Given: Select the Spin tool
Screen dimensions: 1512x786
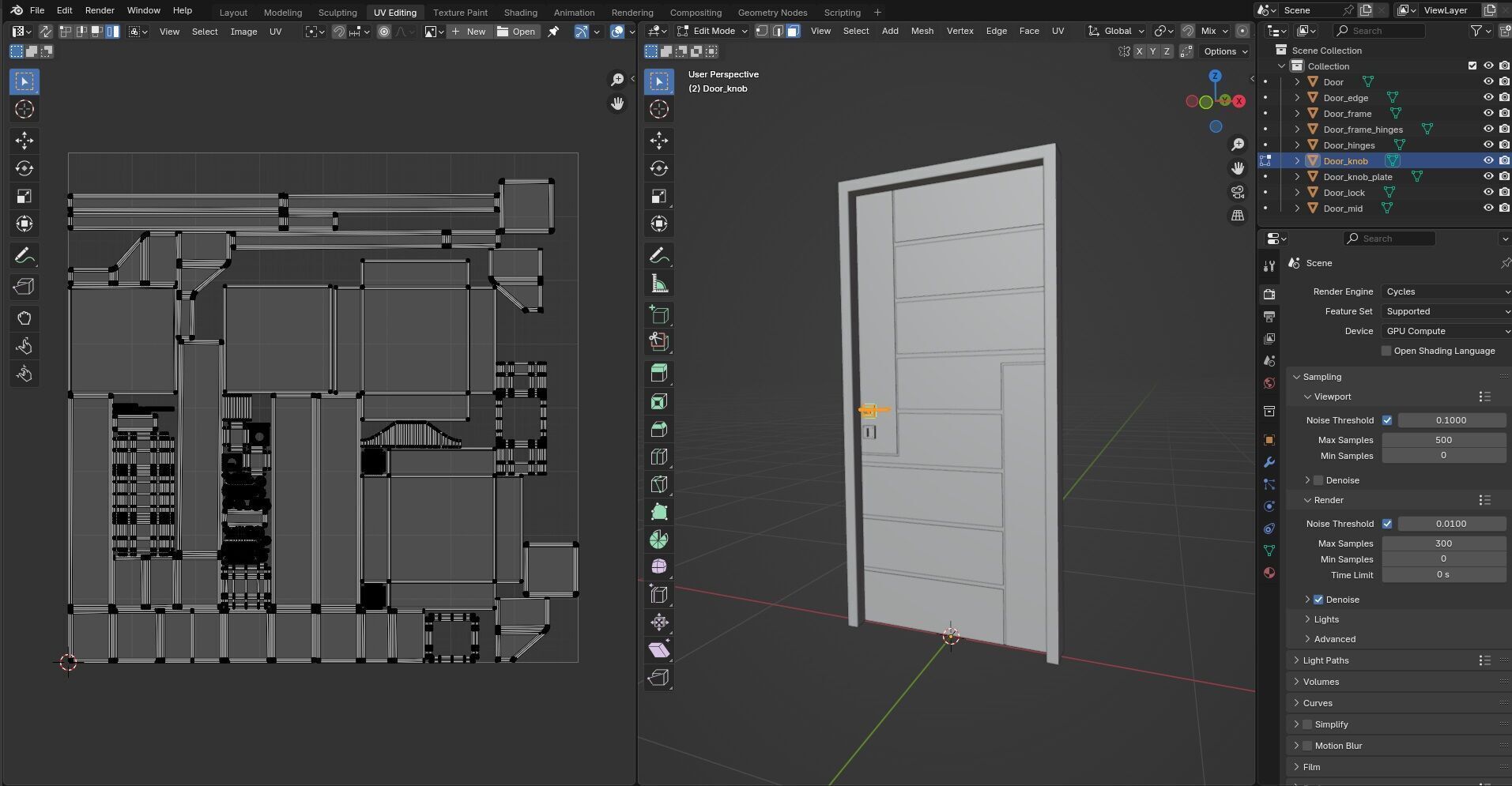Looking at the screenshot, I should pos(659,540).
